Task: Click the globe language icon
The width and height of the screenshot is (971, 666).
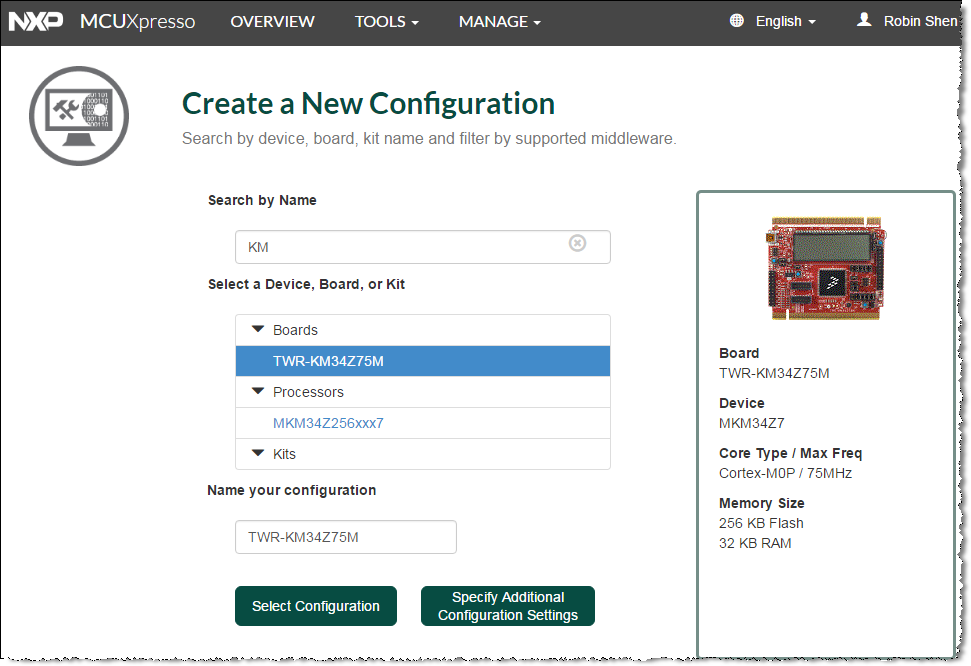Action: (736, 20)
